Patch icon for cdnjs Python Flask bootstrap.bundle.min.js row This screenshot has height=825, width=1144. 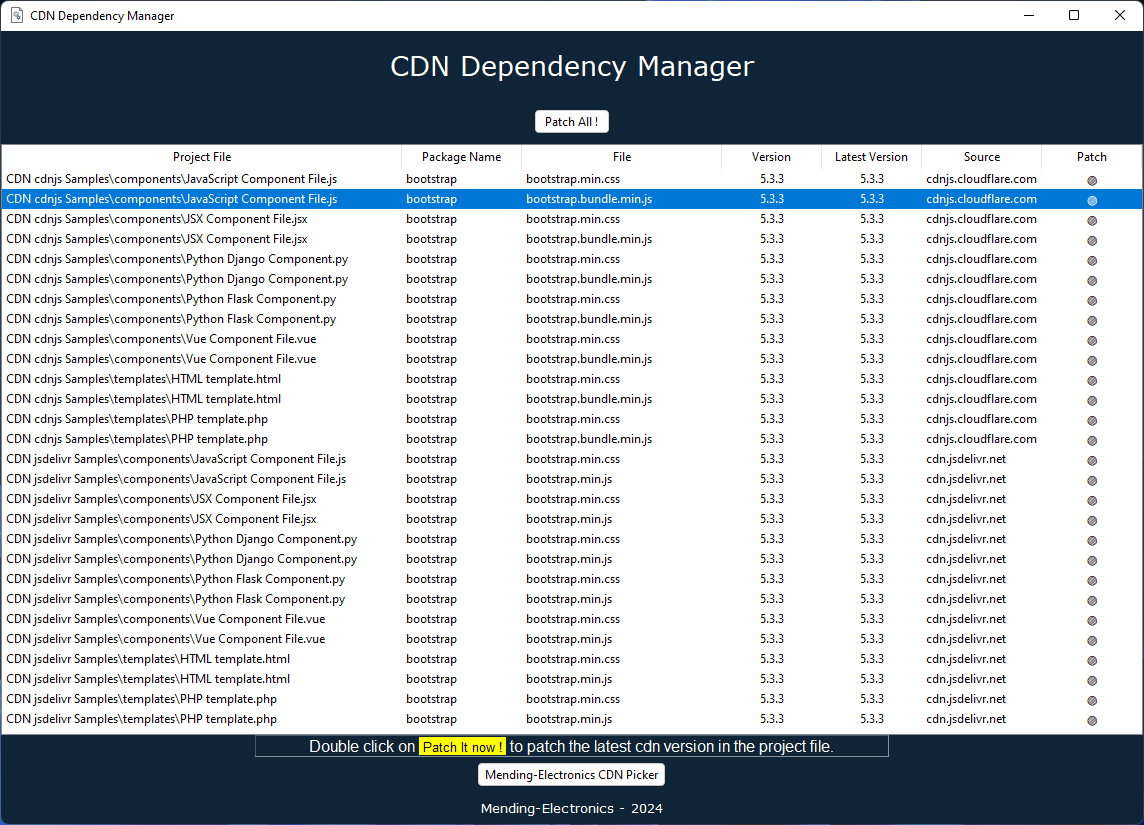1091,320
